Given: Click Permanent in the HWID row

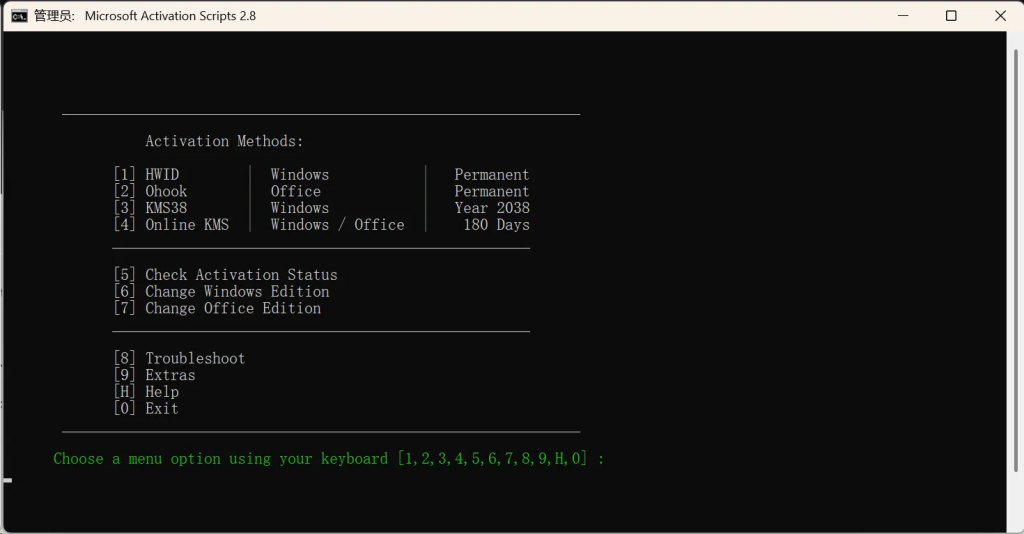Looking at the screenshot, I should pyautogui.click(x=492, y=174).
